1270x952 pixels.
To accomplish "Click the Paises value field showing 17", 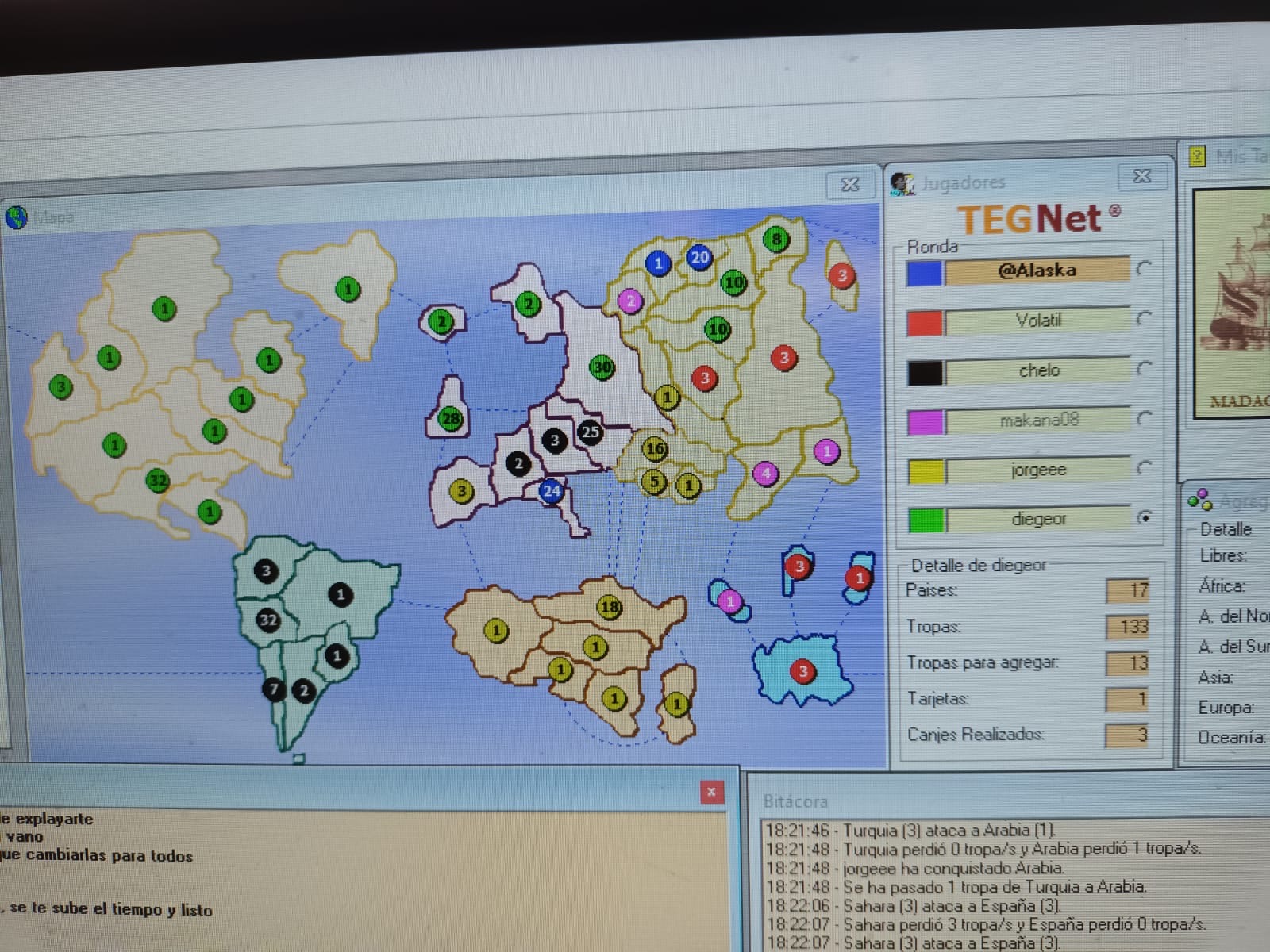I will pyautogui.click(x=1127, y=590).
